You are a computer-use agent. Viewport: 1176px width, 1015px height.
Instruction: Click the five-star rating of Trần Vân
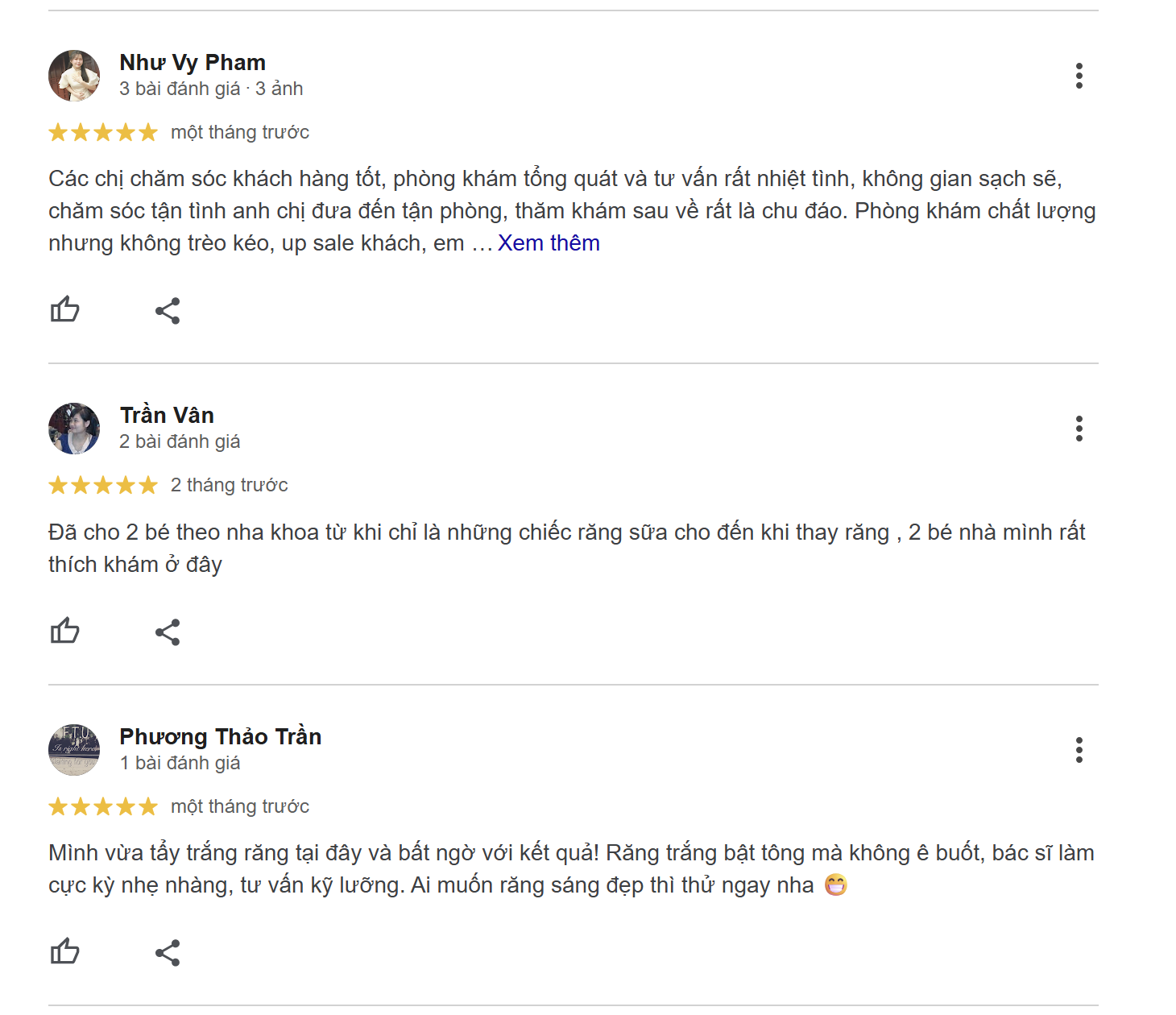(102, 484)
